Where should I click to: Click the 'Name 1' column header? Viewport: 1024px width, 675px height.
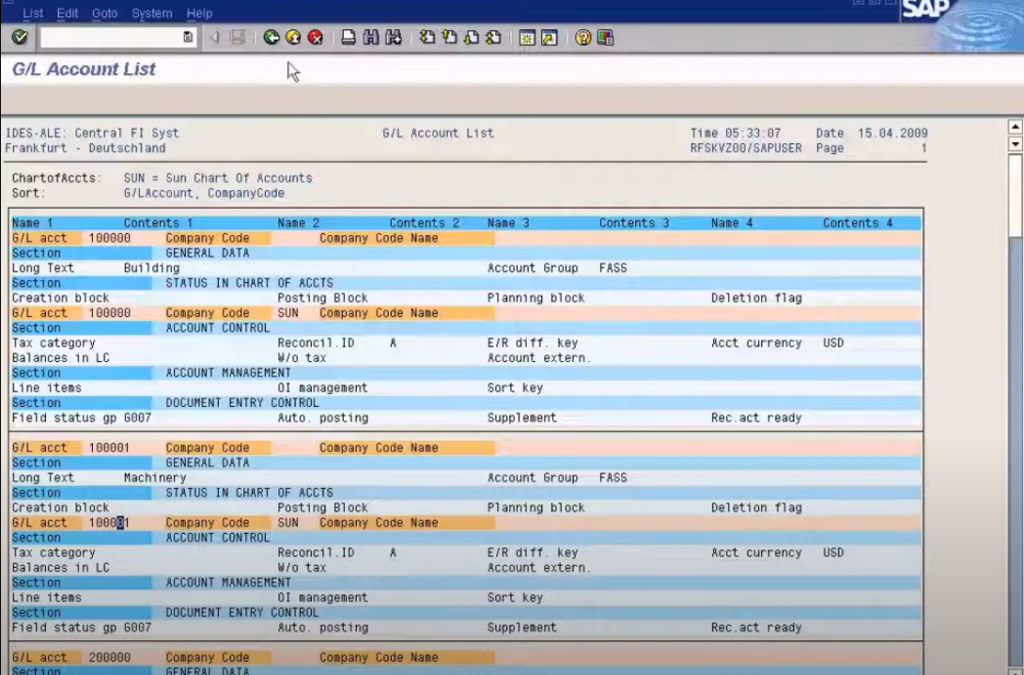coord(32,223)
